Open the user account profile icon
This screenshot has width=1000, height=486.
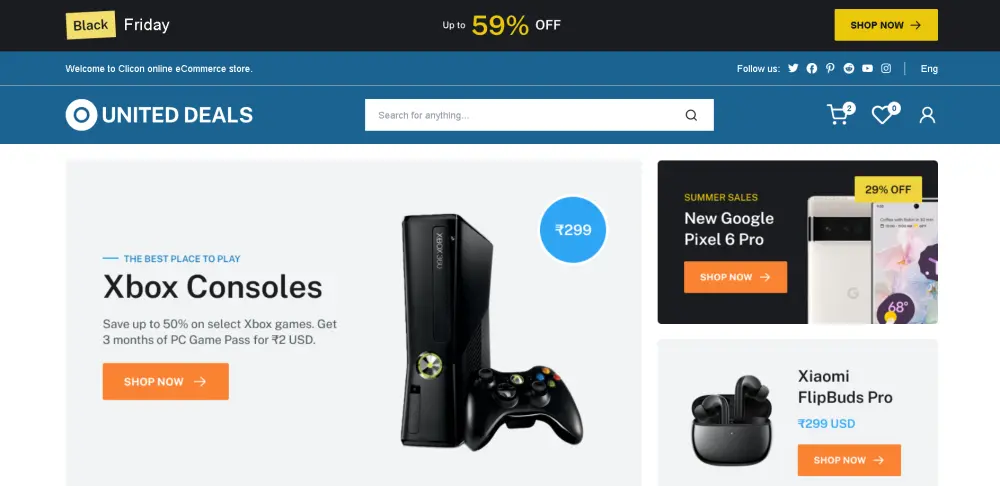point(927,115)
